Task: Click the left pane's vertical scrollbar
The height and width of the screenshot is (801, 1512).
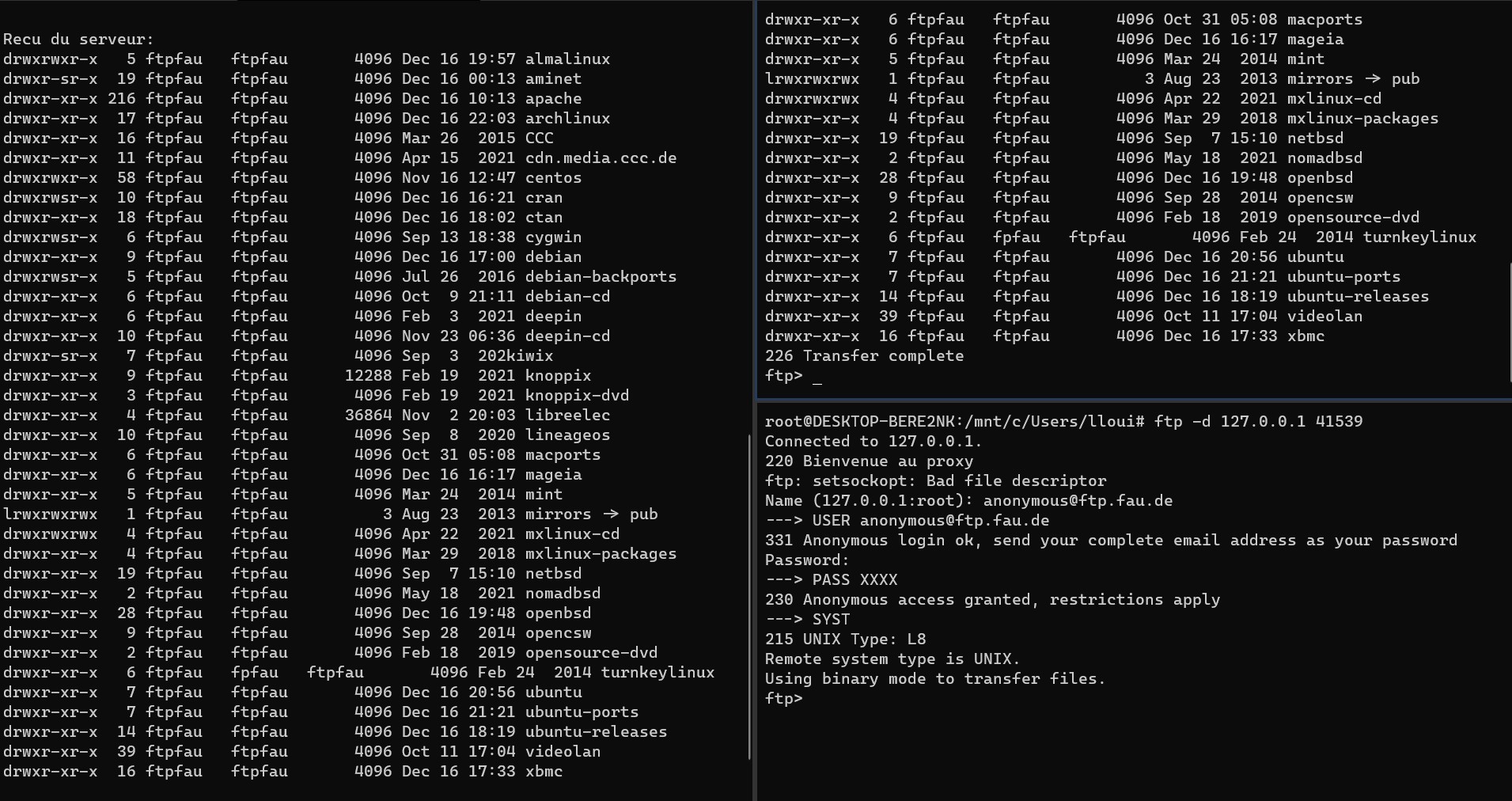Action: pyautogui.click(x=748, y=598)
